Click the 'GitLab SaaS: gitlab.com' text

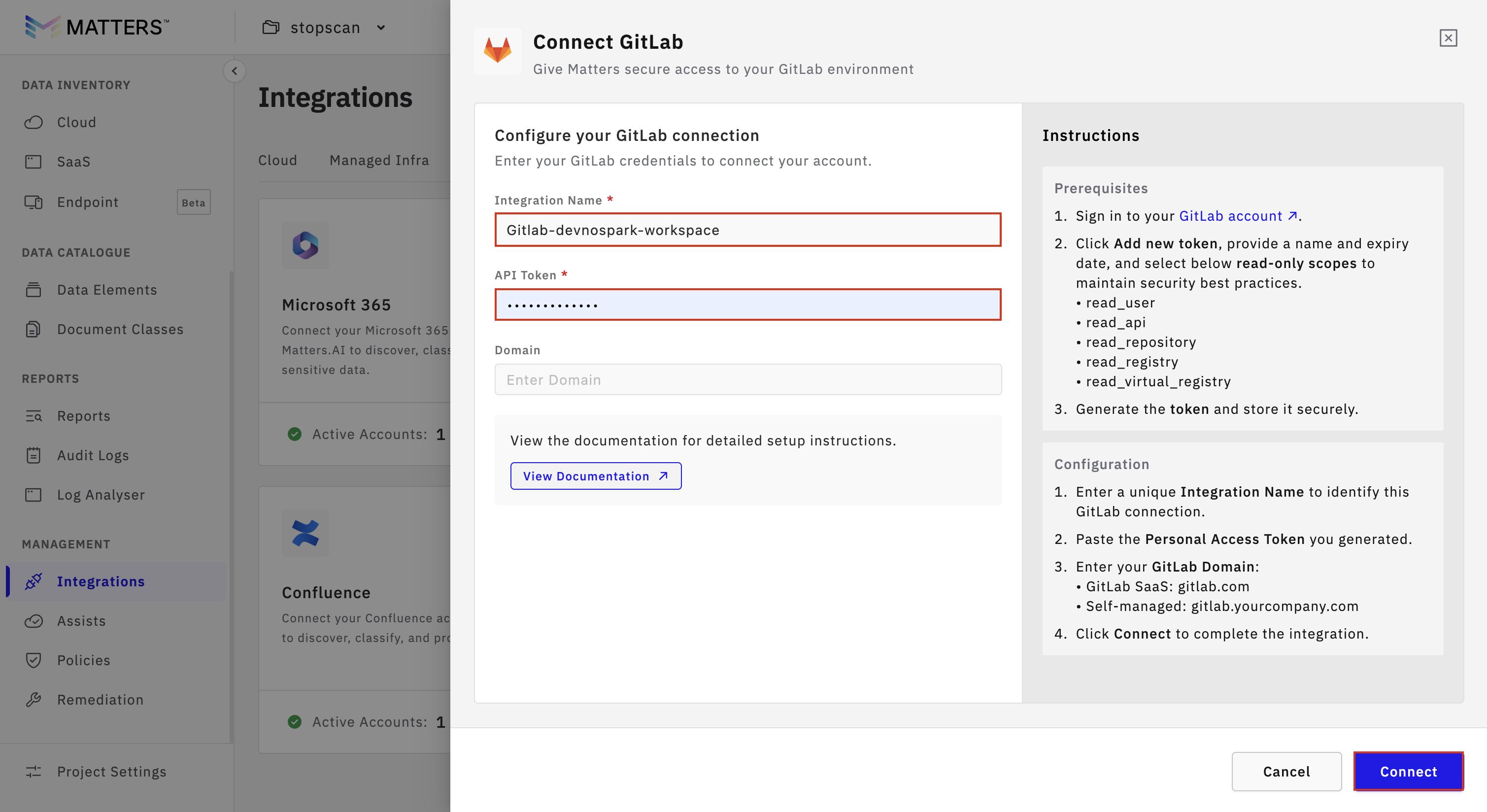tap(1168, 586)
